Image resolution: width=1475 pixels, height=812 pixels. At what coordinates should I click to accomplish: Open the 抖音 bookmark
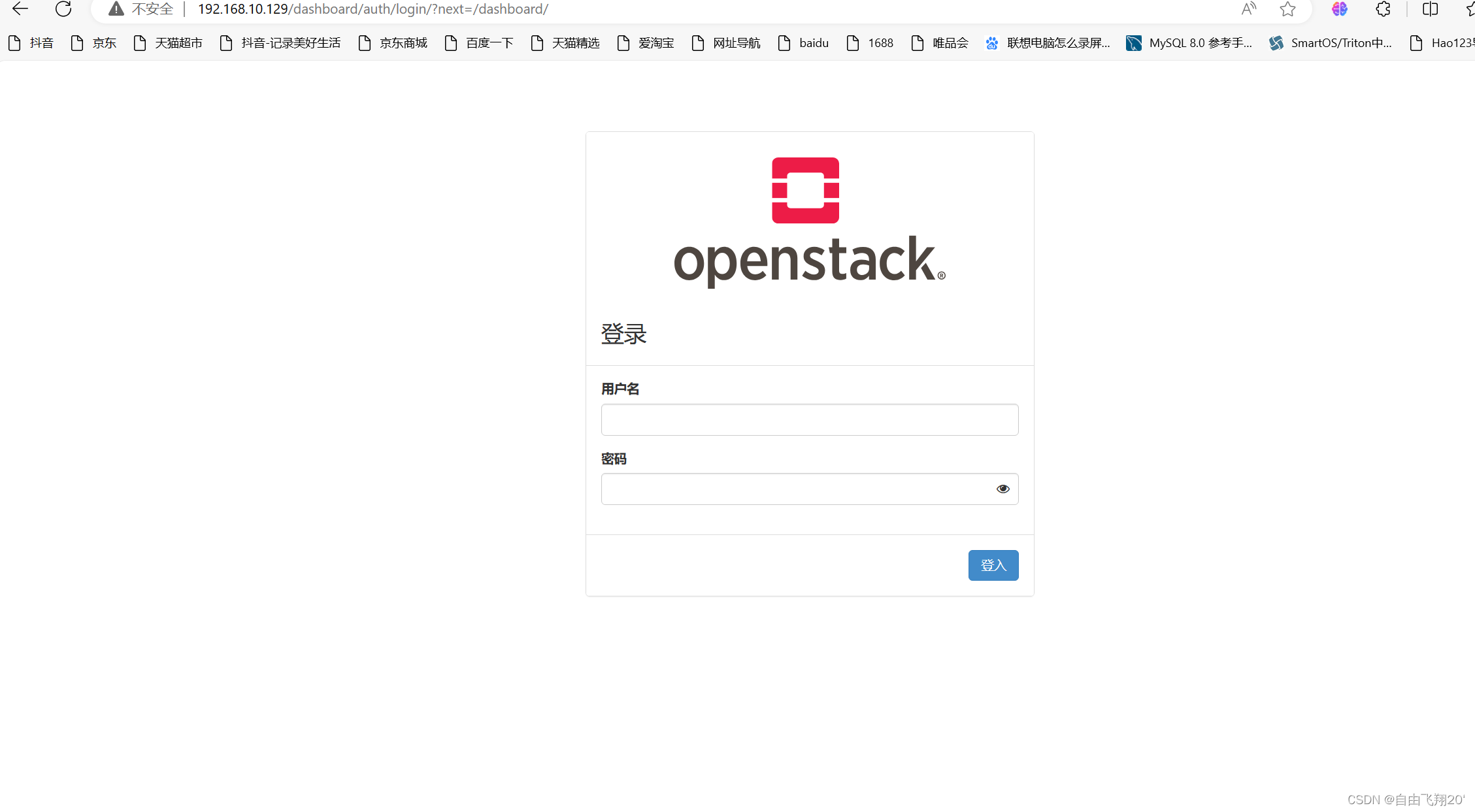click(x=41, y=42)
